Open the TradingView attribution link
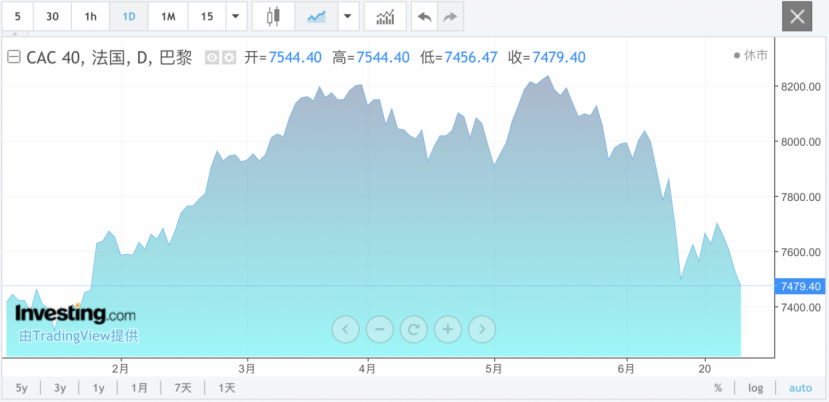This screenshot has width=829, height=402. pyautogui.click(x=78, y=336)
